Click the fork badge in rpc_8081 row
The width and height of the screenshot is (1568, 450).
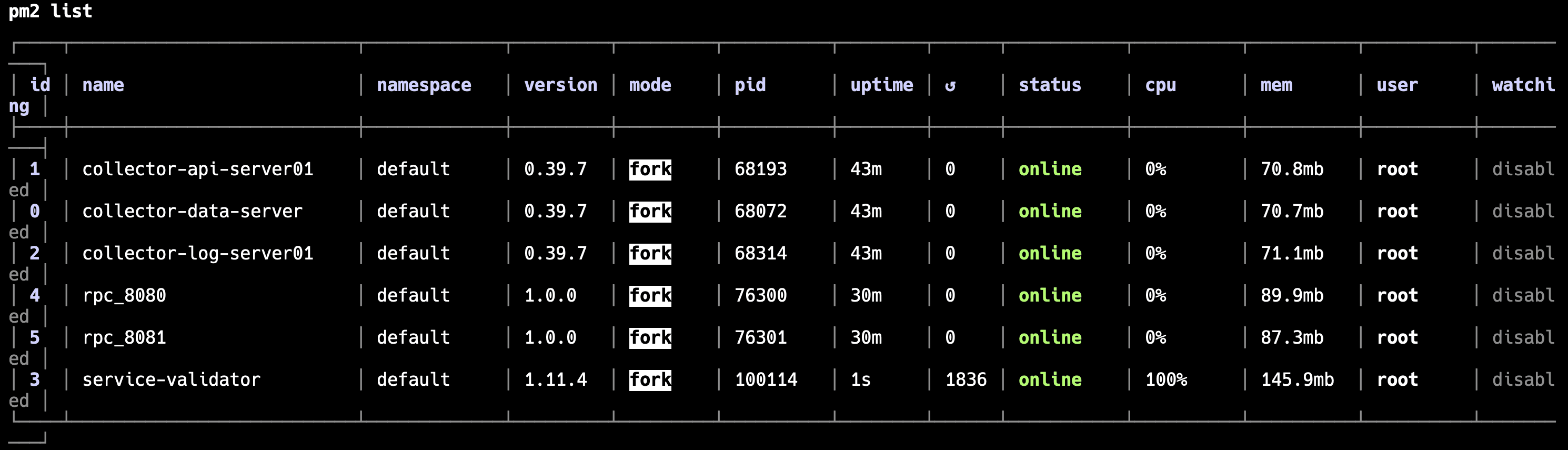tap(650, 338)
